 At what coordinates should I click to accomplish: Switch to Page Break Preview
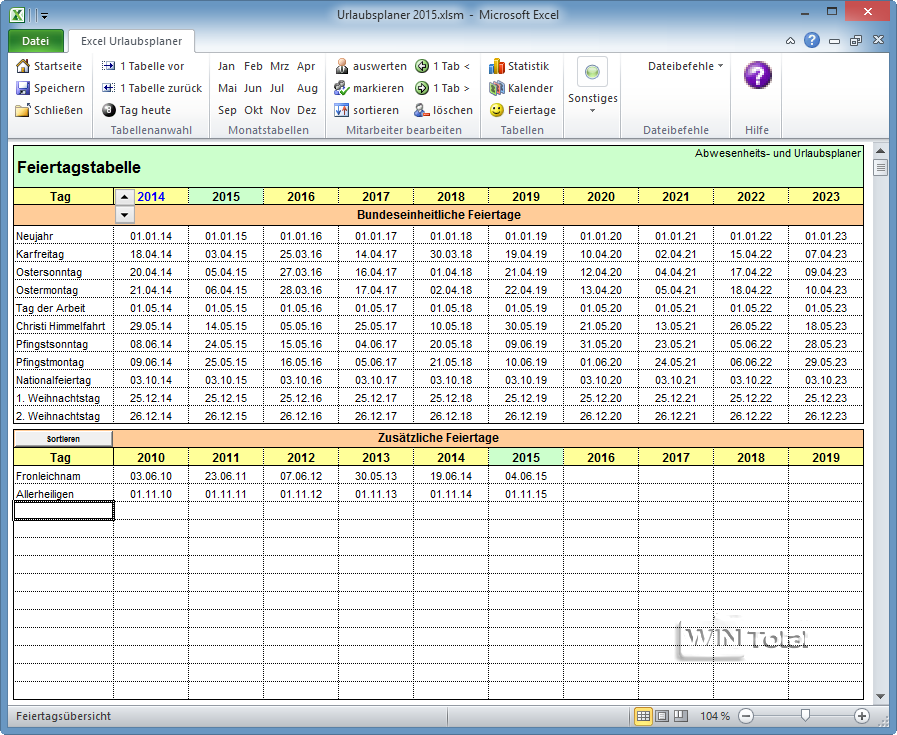point(681,716)
